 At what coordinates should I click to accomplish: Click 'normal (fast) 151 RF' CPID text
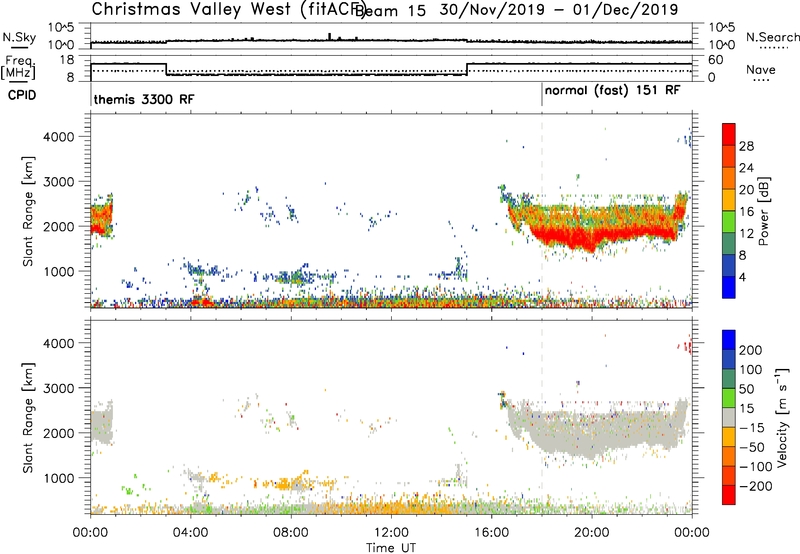(x=612, y=90)
